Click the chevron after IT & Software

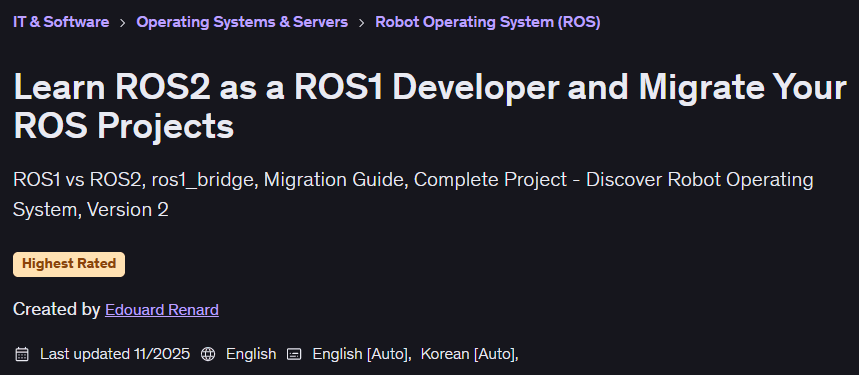click(x=123, y=23)
